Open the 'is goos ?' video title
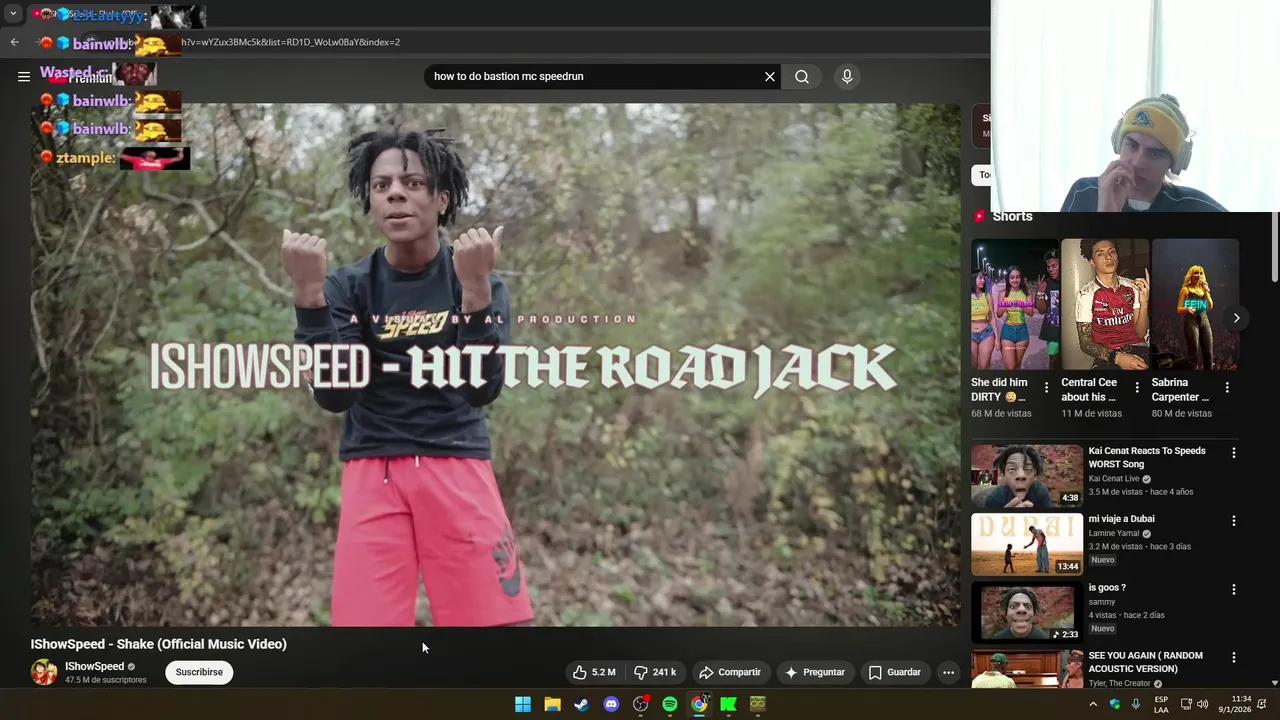This screenshot has height=720, width=1280. point(1107,588)
